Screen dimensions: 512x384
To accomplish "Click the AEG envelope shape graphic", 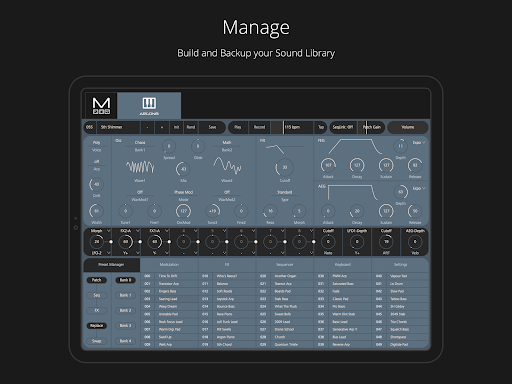I will pyautogui.click(x=352, y=192).
